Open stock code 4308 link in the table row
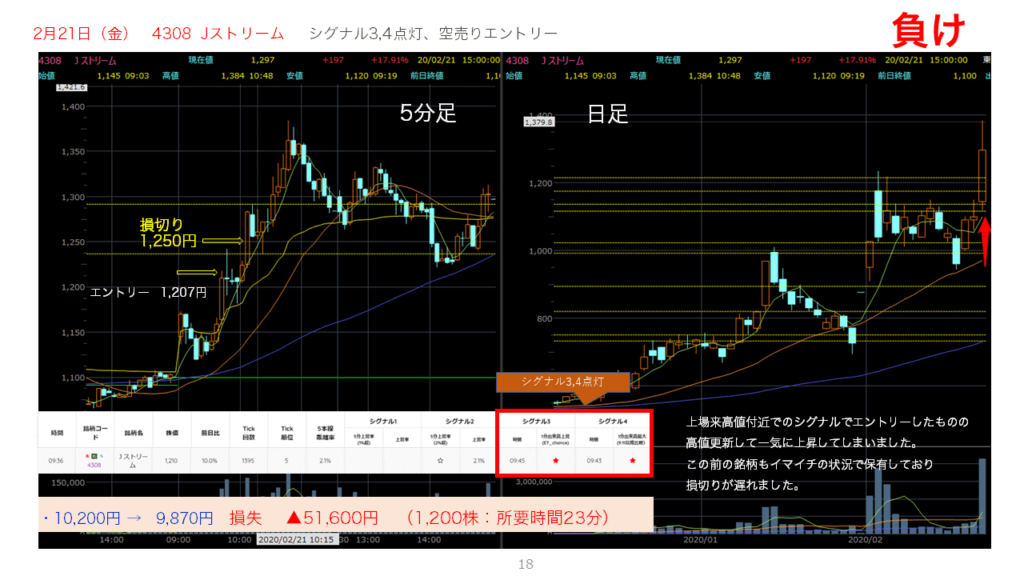Image resolution: width=1024 pixels, height=576 pixels. [94, 465]
